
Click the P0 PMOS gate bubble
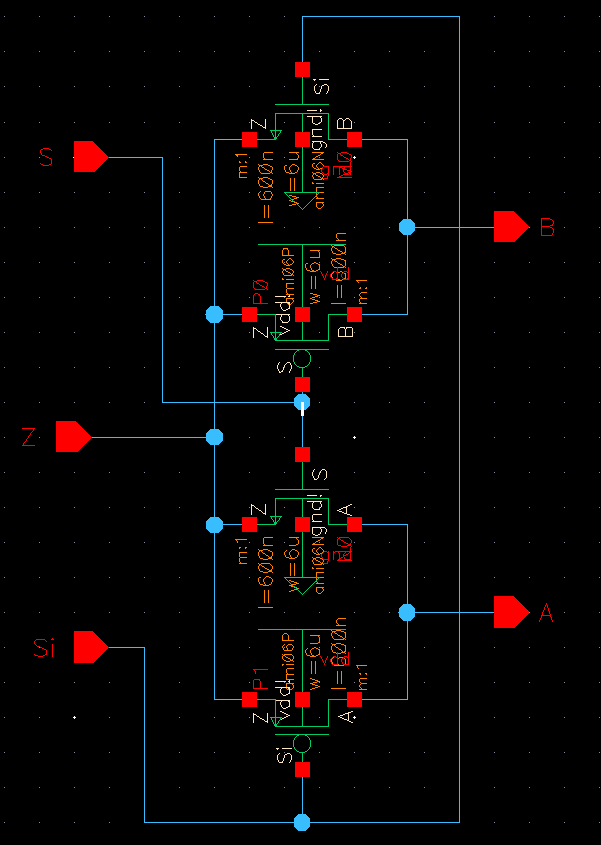[302, 358]
